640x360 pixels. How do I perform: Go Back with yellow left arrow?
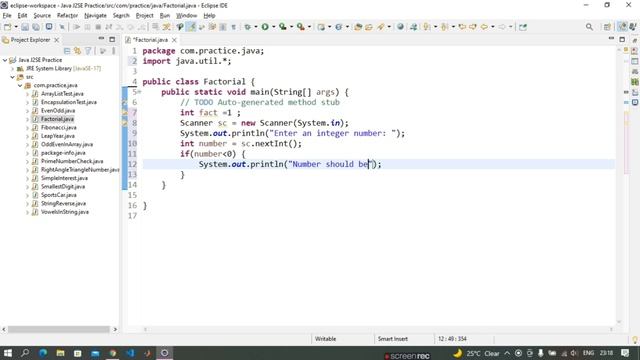click(484, 27)
